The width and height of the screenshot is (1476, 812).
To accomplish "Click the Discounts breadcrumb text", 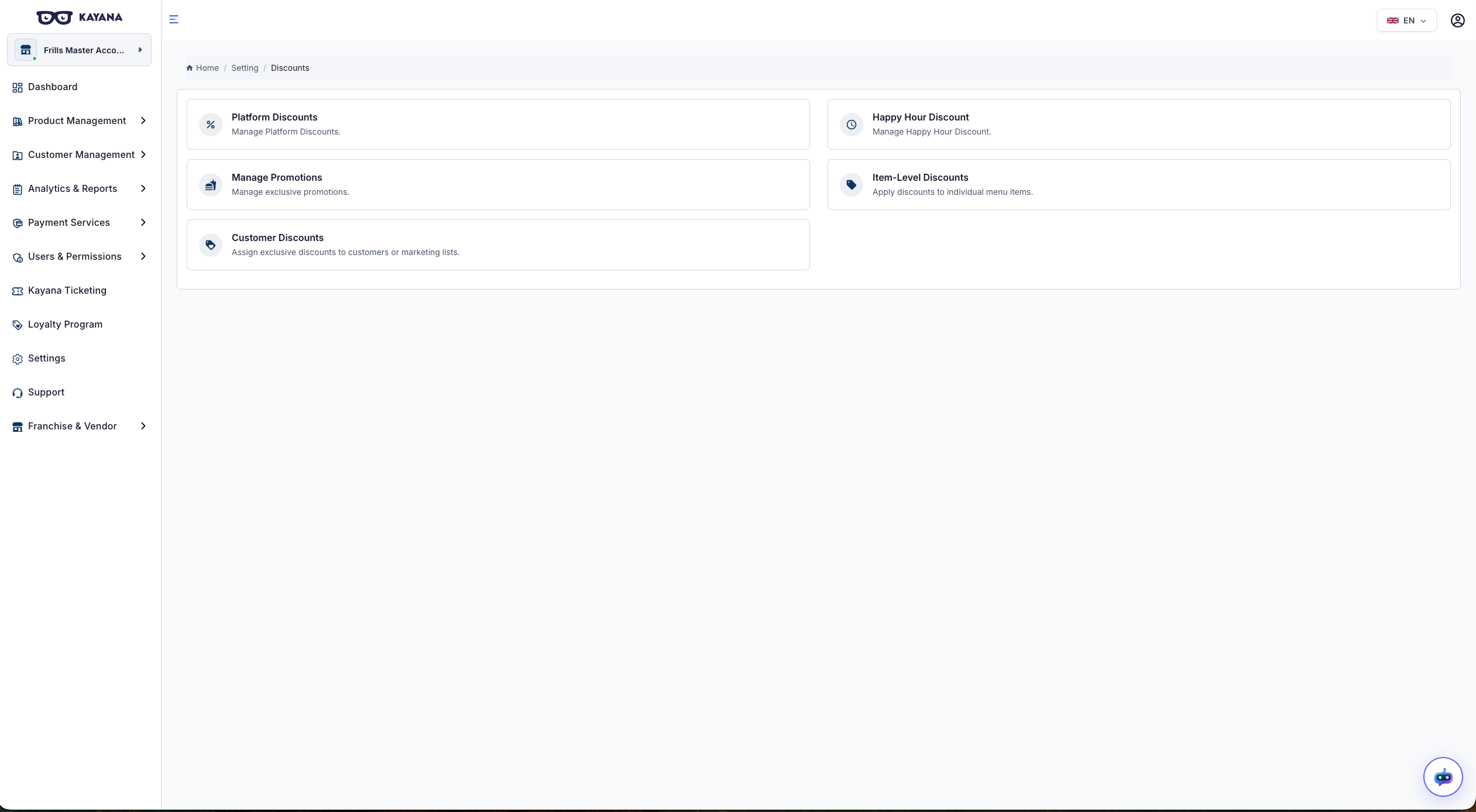I will coord(290,68).
